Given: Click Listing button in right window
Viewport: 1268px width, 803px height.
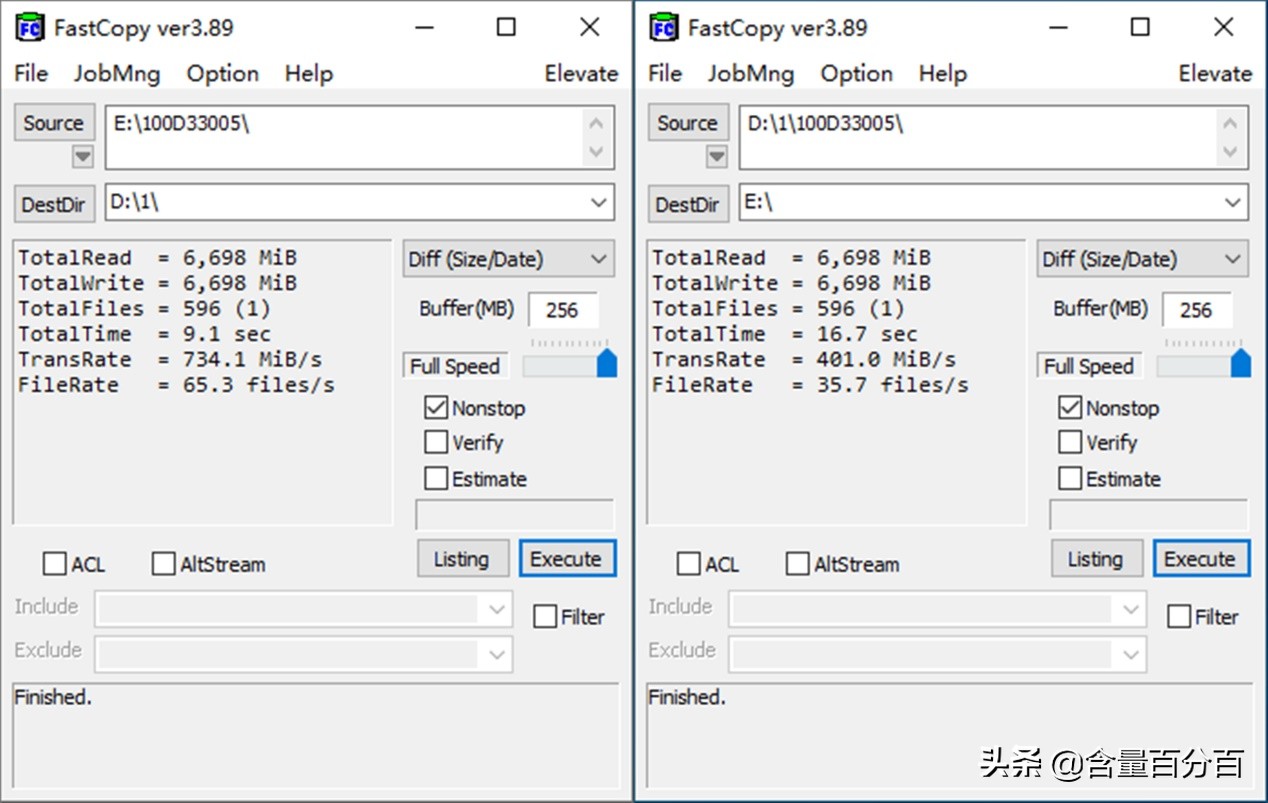Looking at the screenshot, I should pyautogui.click(x=1095, y=559).
